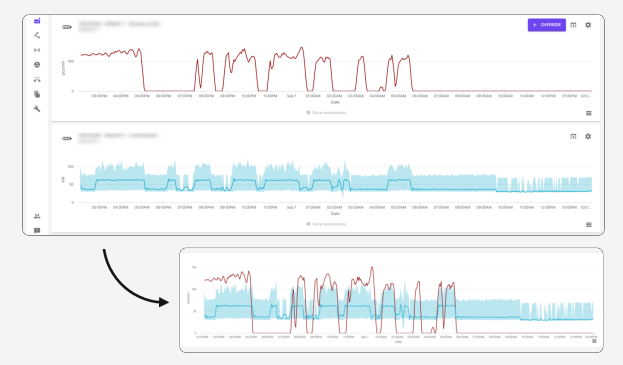This screenshot has width=623, height=365.
Task: Select the globe icon in sidebar
Action: (x=37, y=65)
